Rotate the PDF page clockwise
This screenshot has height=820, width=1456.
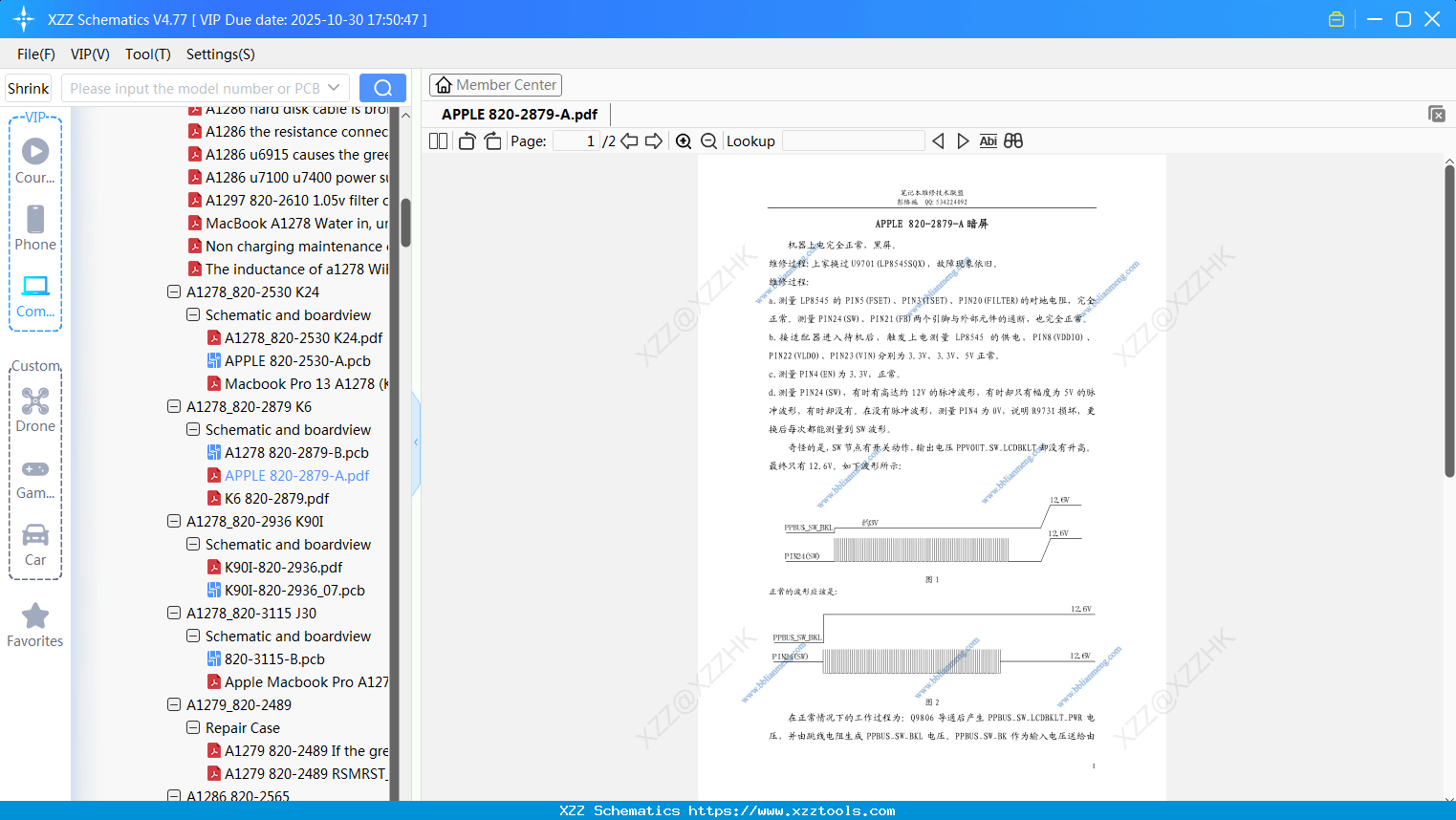(492, 141)
